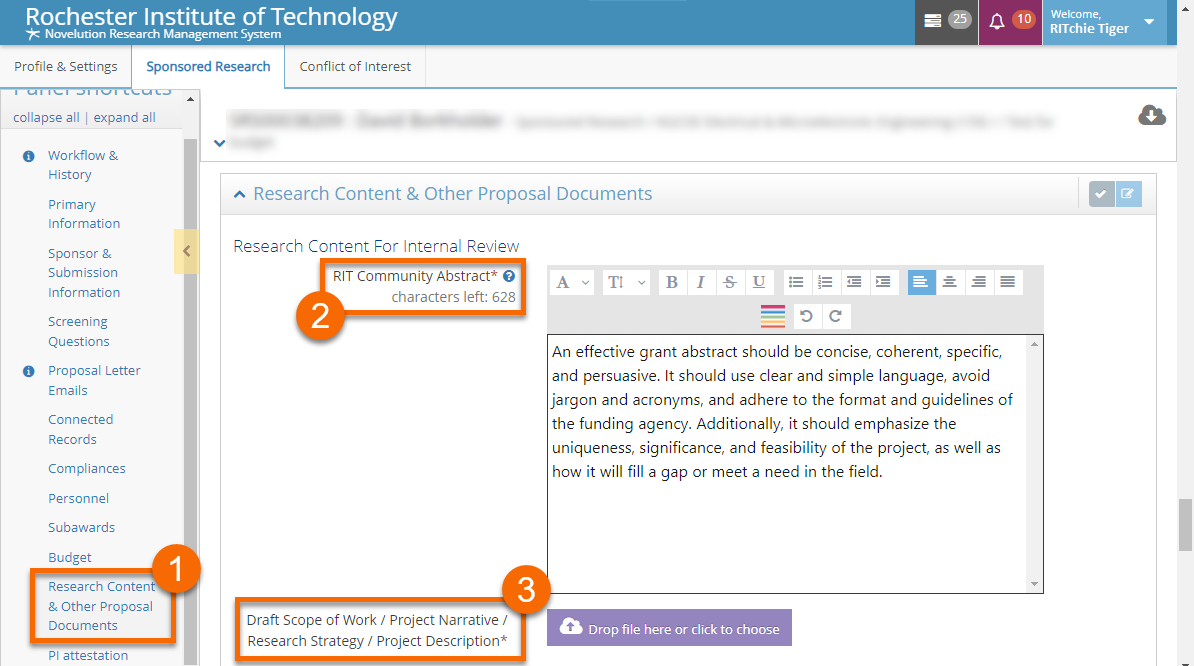Switch to the Profile & Settings tab
This screenshot has width=1194, height=666.
66,67
